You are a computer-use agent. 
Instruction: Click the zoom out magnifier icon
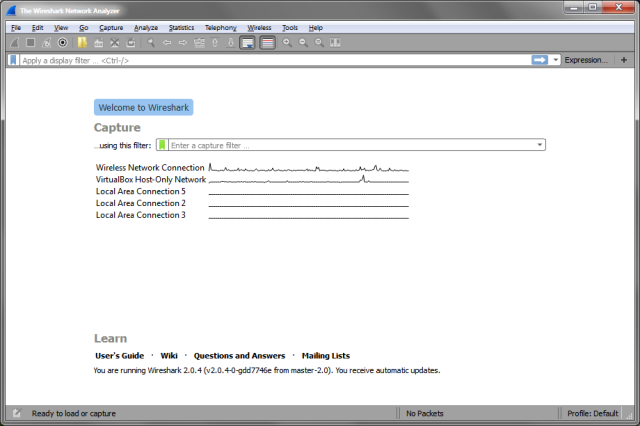pyautogui.click(x=303, y=42)
